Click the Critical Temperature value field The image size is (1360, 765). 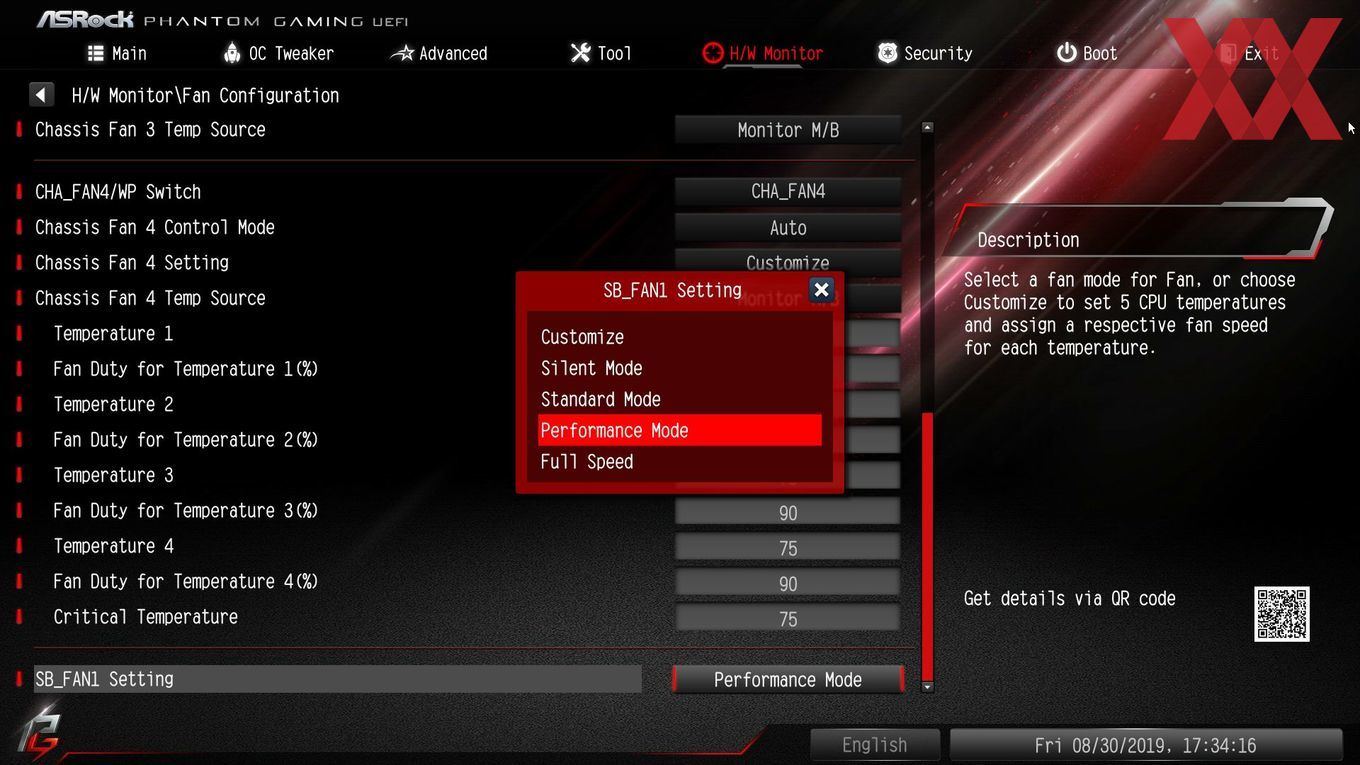pos(788,619)
